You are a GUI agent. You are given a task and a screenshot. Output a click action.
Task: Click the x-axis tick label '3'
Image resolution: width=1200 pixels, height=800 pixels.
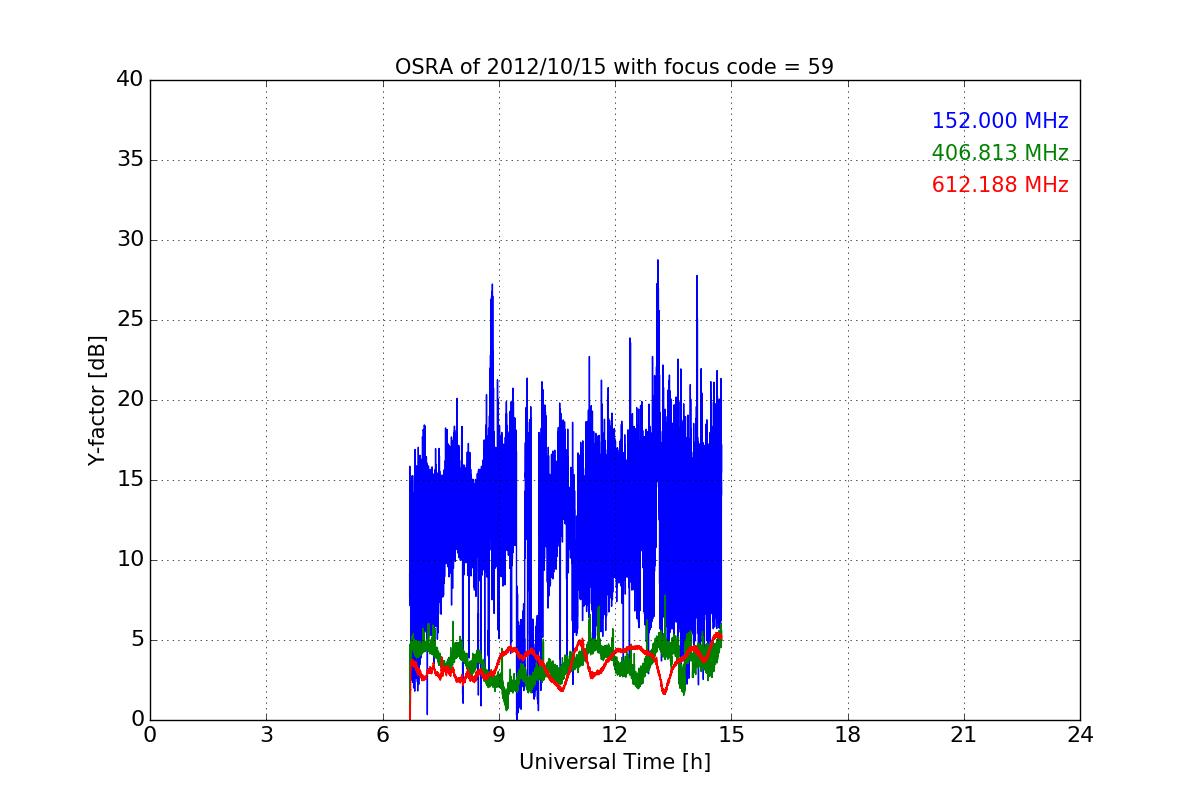pyautogui.click(x=266, y=735)
